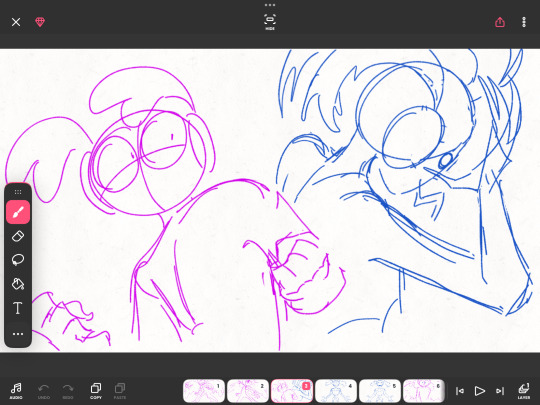Select the Eraser tool
Viewport: 540px width, 405px height.
pos(18,236)
